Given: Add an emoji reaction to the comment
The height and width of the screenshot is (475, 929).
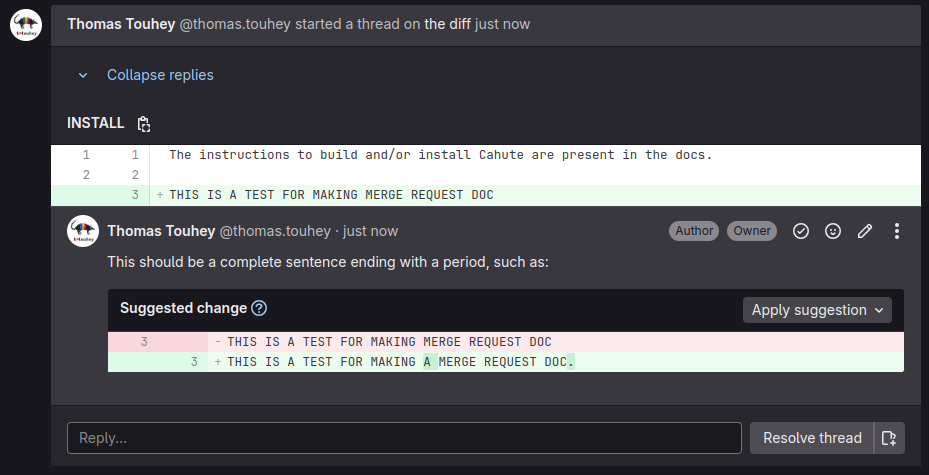Looking at the screenshot, I should point(833,231).
